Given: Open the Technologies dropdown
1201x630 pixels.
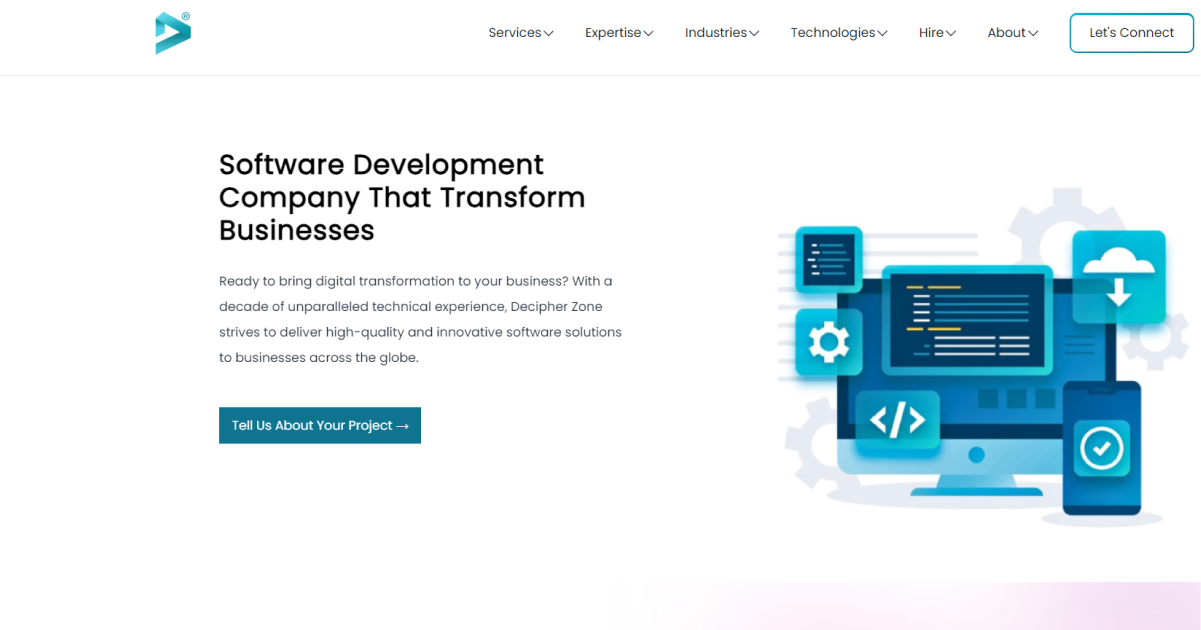Looking at the screenshot, I should point(838,32).
